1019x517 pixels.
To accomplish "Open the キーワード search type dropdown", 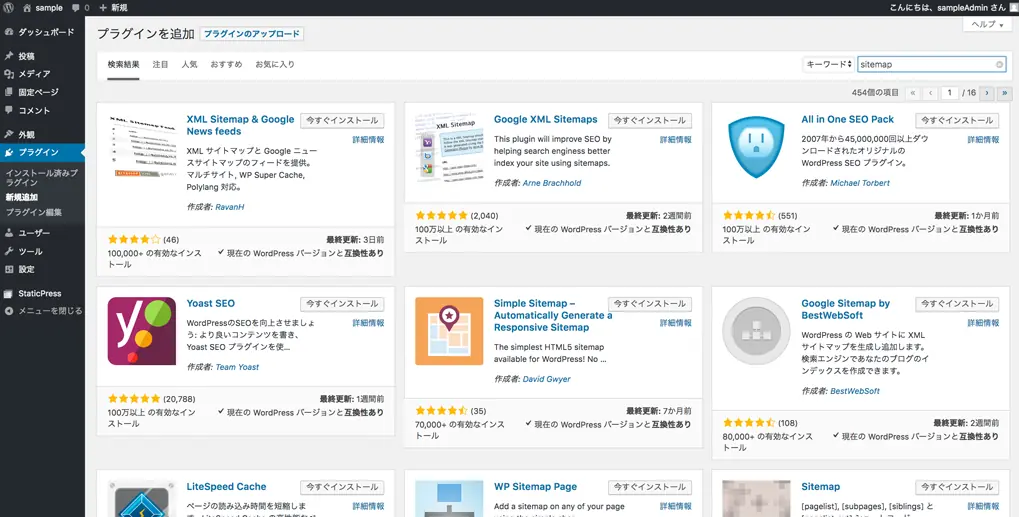I will click(x=829, y=64).
